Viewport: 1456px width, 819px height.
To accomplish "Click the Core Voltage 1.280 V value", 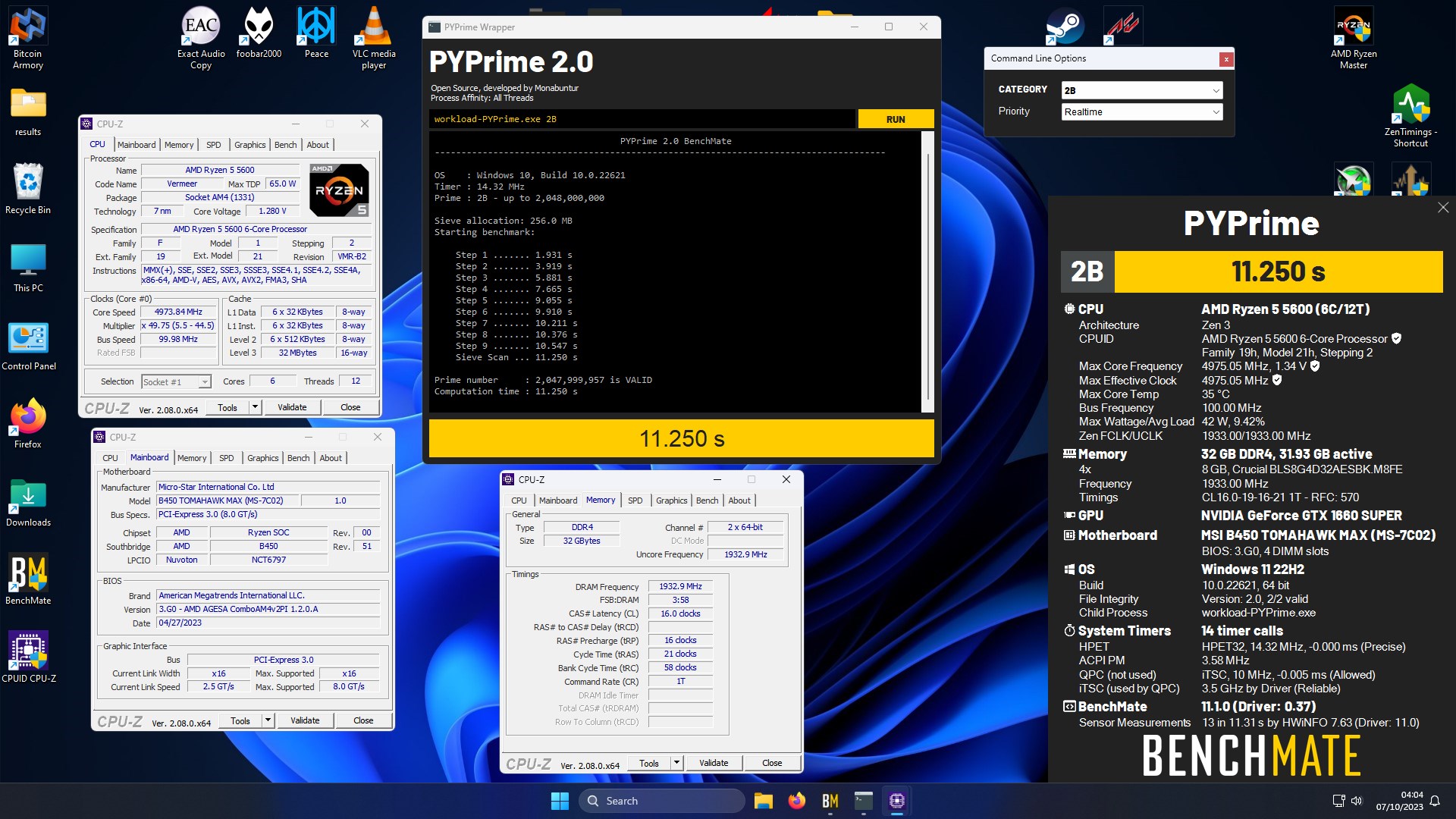I will click(x=272, y=212).
